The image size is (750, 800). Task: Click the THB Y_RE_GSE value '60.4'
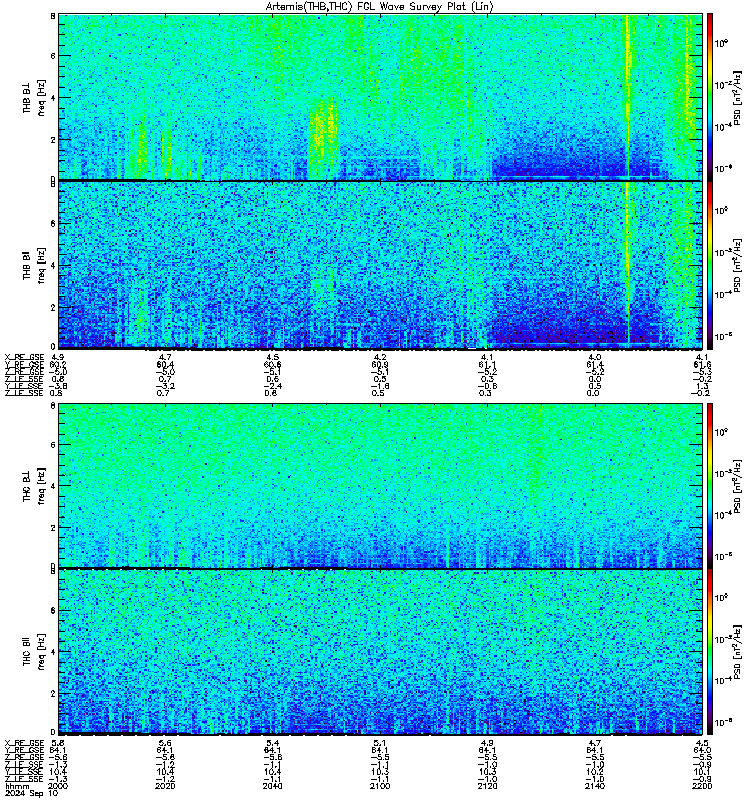tap(165, 364)
